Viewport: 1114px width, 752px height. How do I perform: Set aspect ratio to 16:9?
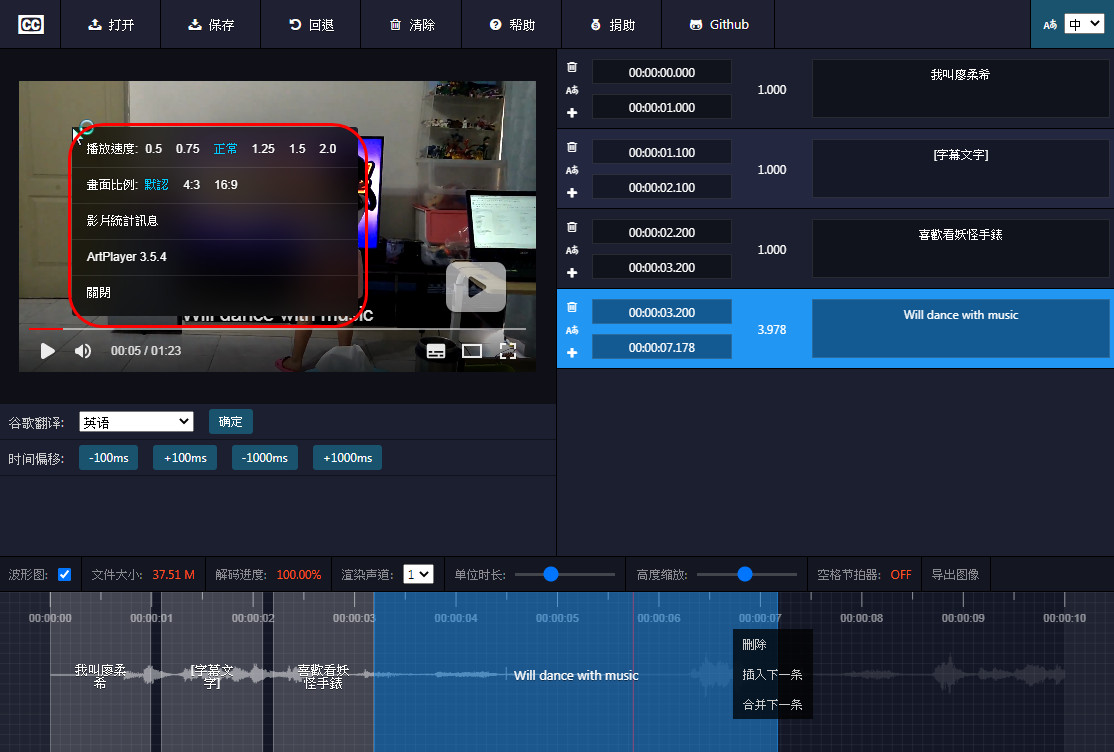point(226,185)
